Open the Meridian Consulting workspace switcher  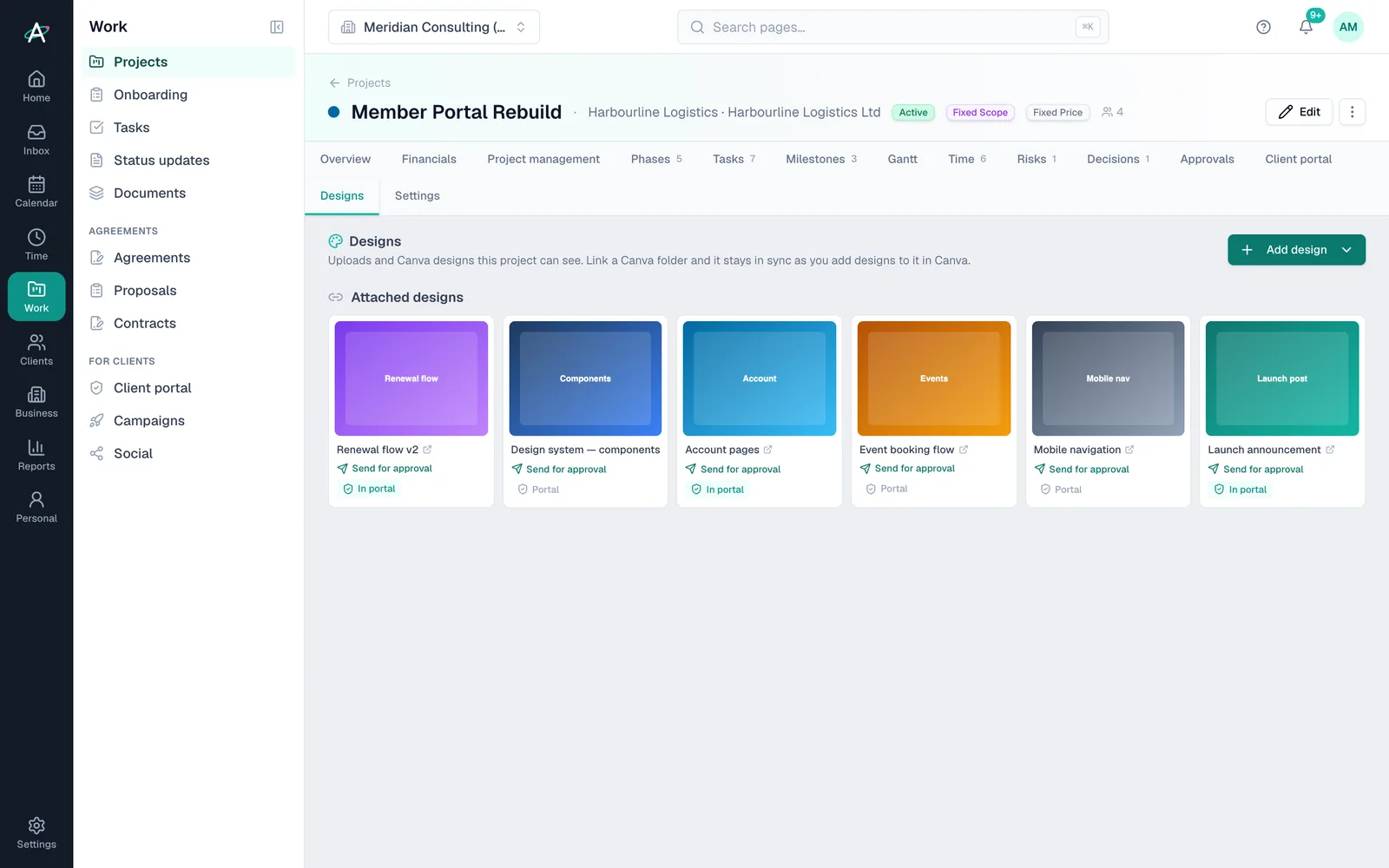434,27
